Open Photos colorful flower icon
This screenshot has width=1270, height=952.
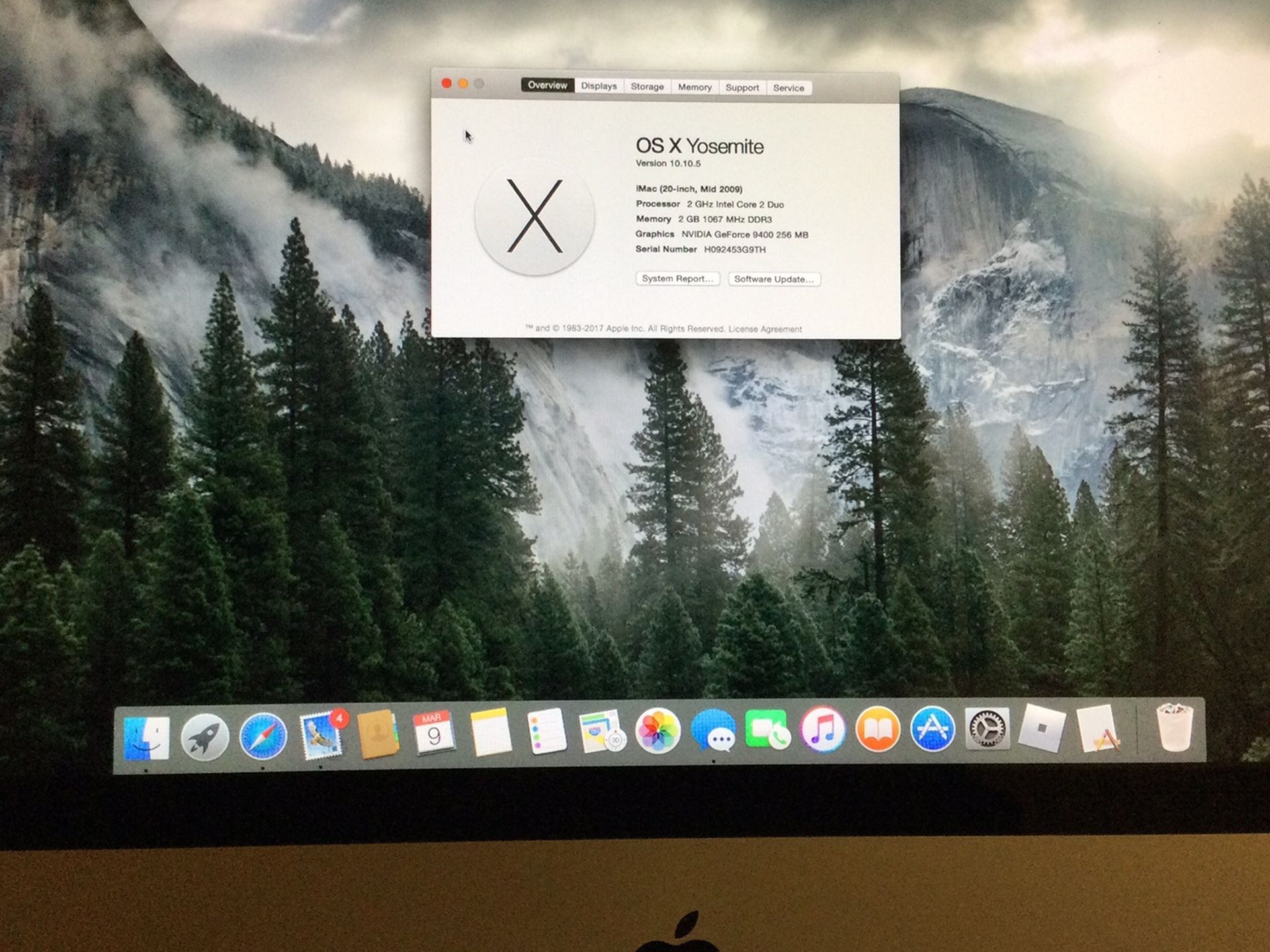[658, 731]
